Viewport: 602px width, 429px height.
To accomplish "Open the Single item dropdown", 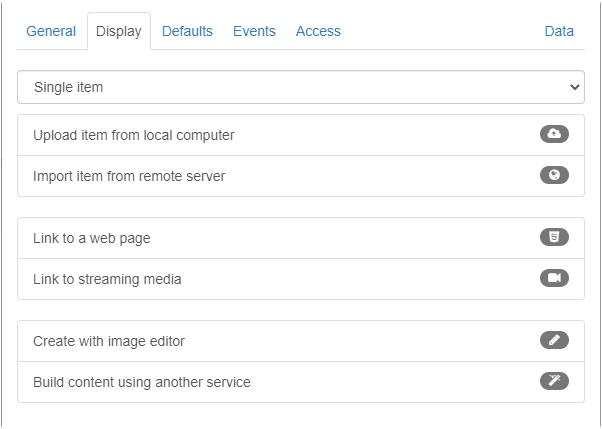I will tap(301, 87).
